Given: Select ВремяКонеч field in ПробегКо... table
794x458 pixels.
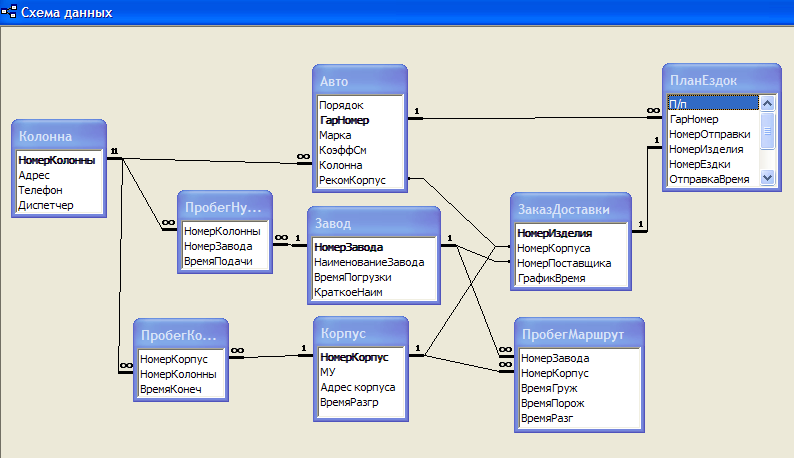Looking at the screenshot, I should pos(181,389).
